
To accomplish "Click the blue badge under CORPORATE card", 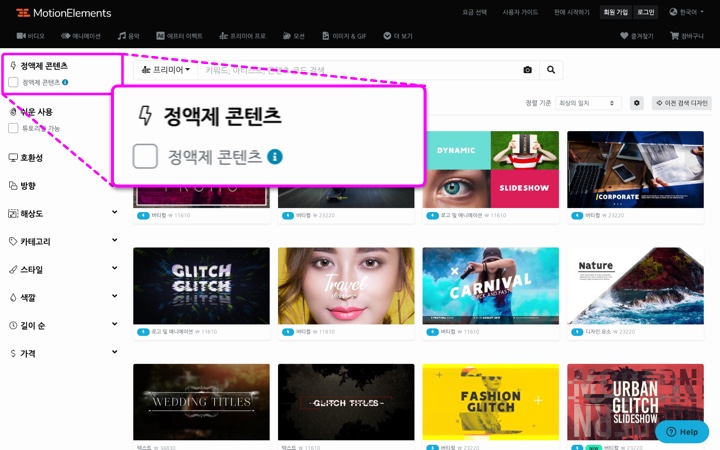I will click(577, 215).
